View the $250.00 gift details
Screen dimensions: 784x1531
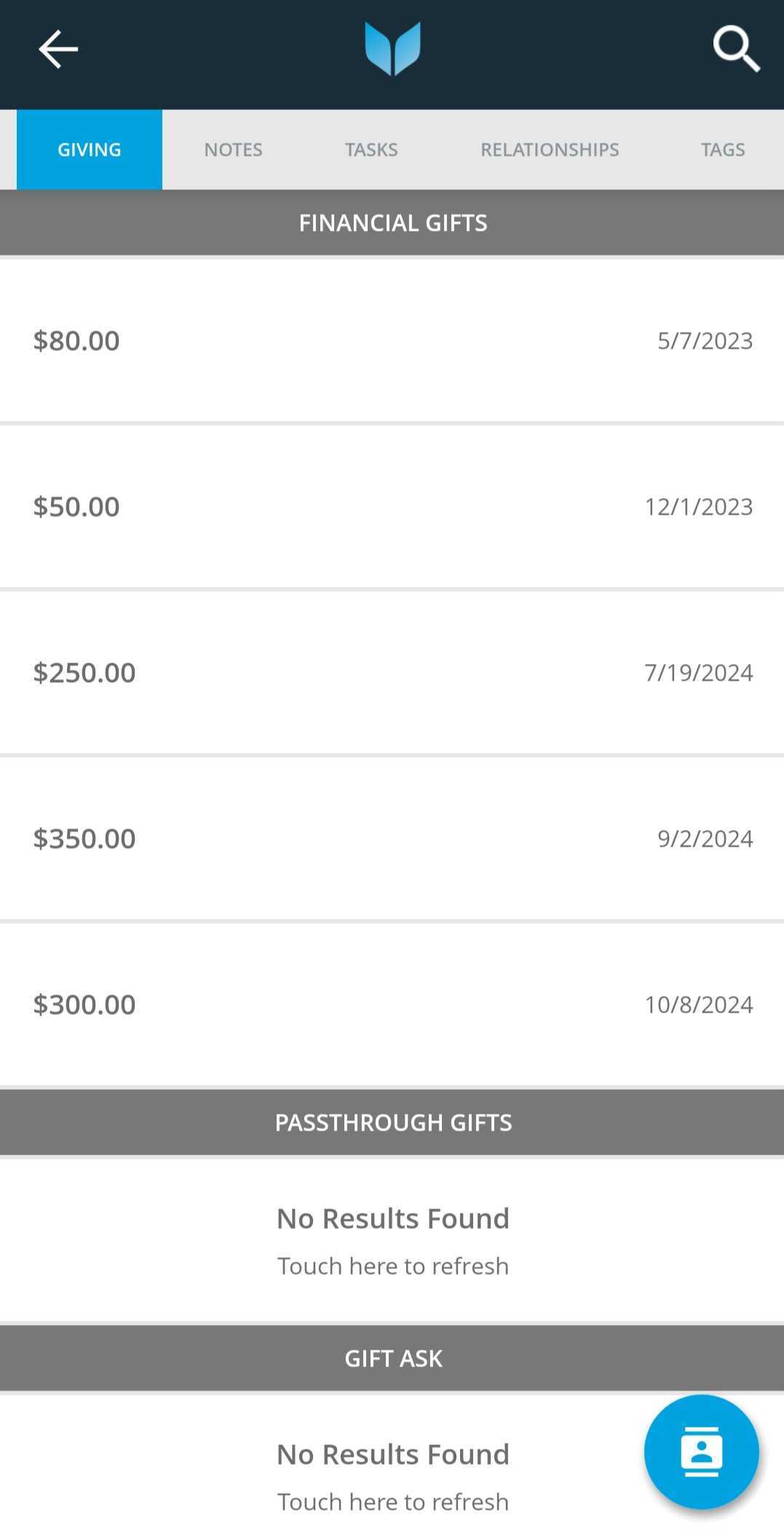point(392,672)
